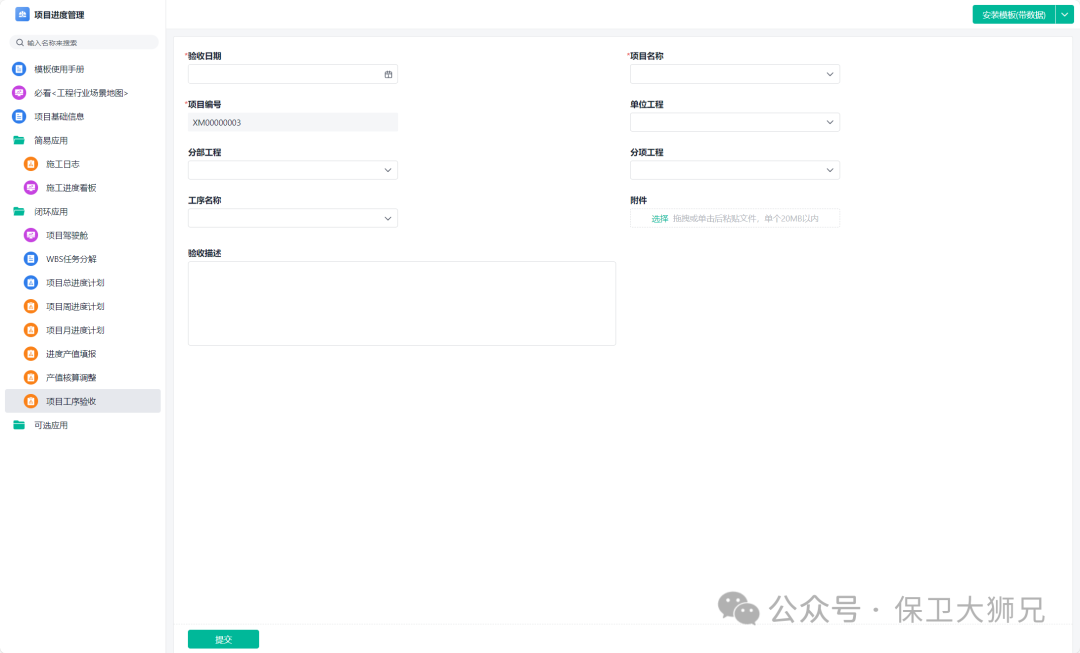The width and height of the screenshot is (1080, 653).
Task: Open 施工进度看板 purple dashboard icon
Action: (x=31, y=187)
